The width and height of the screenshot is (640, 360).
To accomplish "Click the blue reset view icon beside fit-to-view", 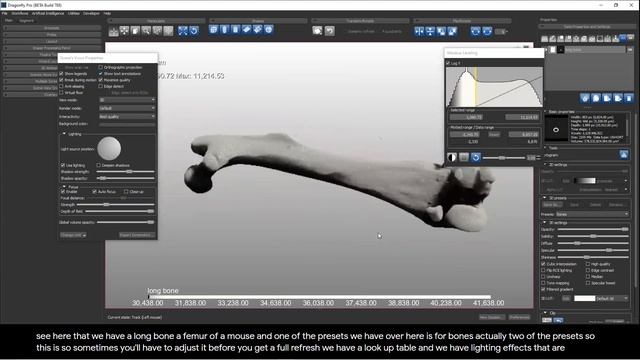I will pyautogui.click(x=194, y=31).
